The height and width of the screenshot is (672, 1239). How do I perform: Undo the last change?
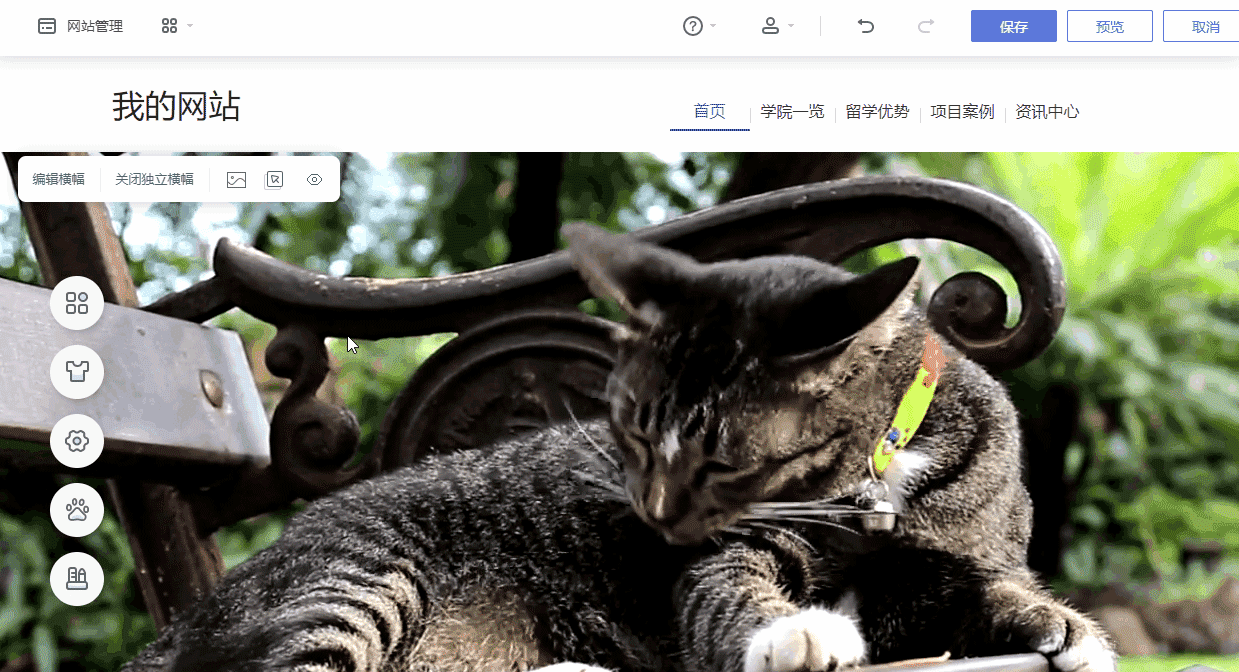[866, 26]
